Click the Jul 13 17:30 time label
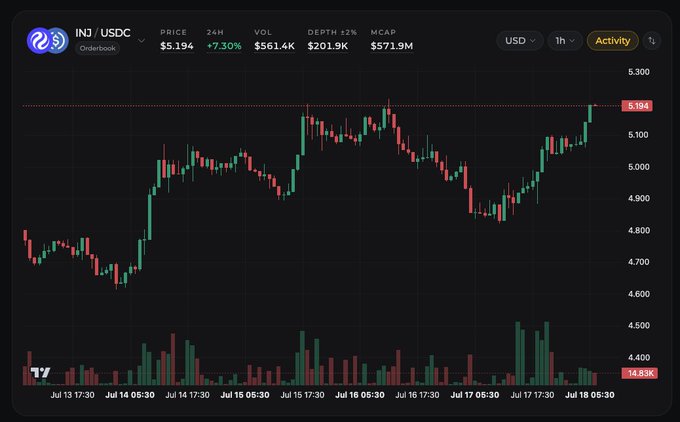Screen dimensions: 680x422 (72, 395)
